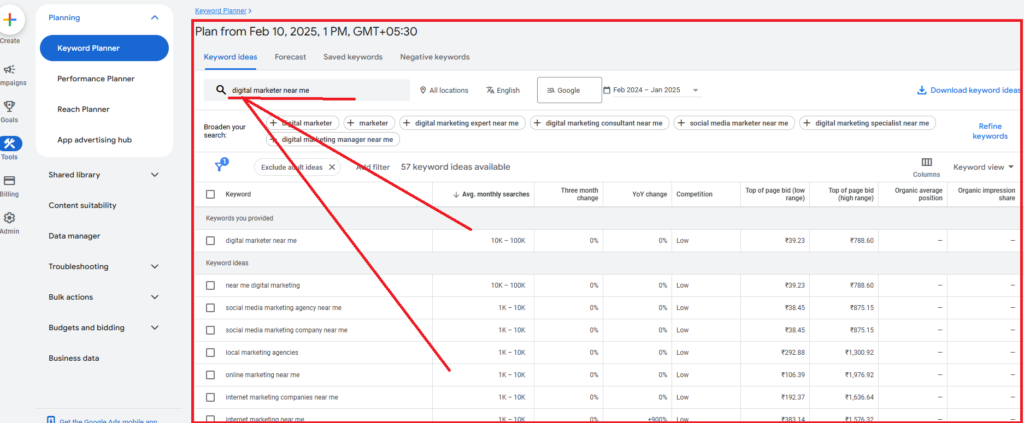Switch to the Negative keywords tab
The image size is (1024, 423).
pyautogui.click(x=435, y=57)
